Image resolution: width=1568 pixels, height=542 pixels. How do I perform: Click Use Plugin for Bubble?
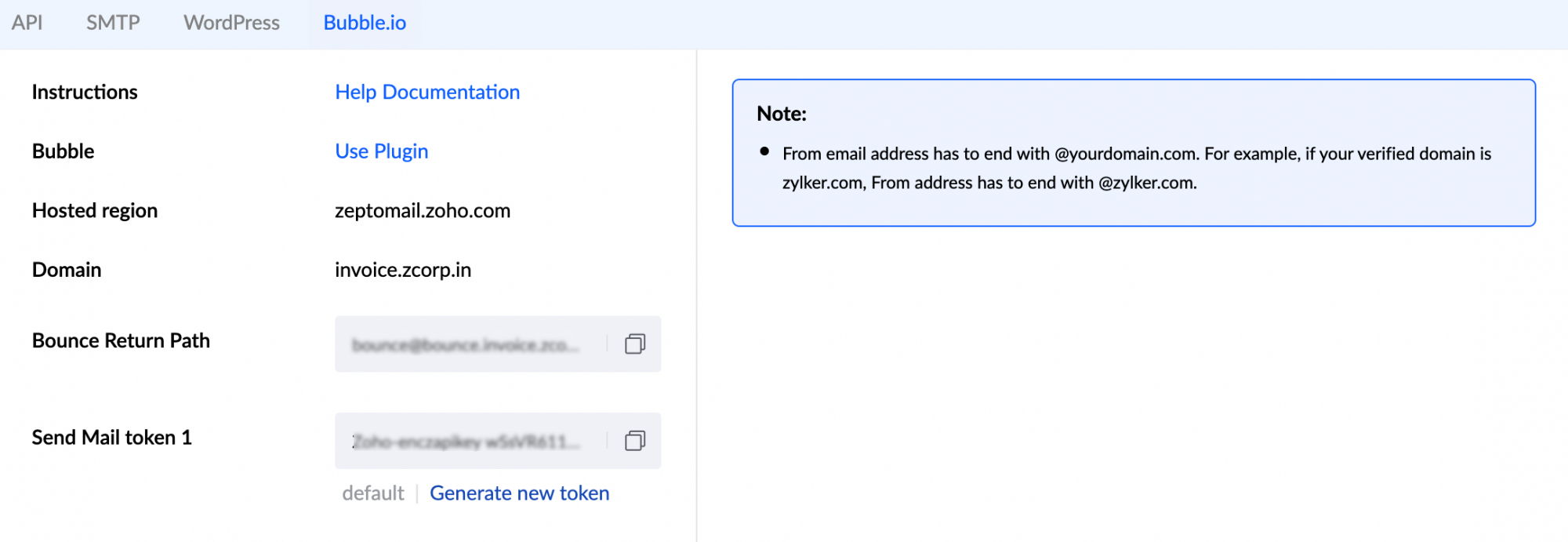[381, 151]
